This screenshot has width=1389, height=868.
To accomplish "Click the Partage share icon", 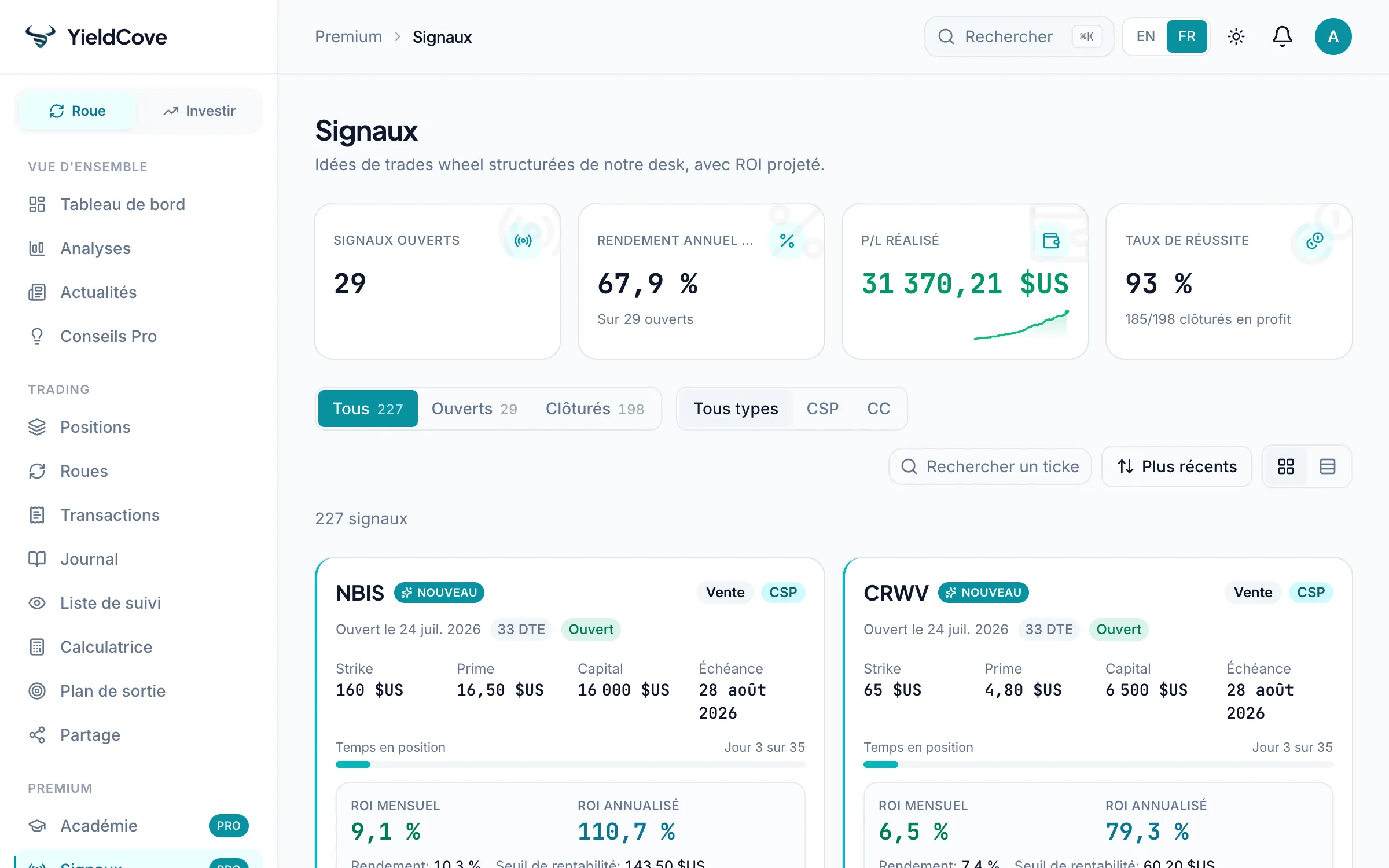I will [37, 735].
